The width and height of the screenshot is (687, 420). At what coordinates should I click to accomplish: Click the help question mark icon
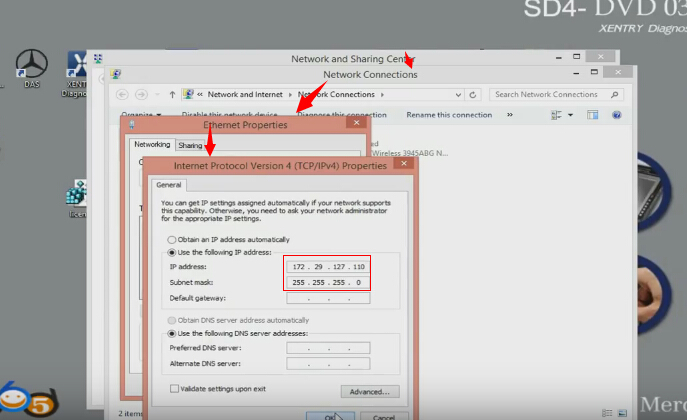[x=616, y=116]
